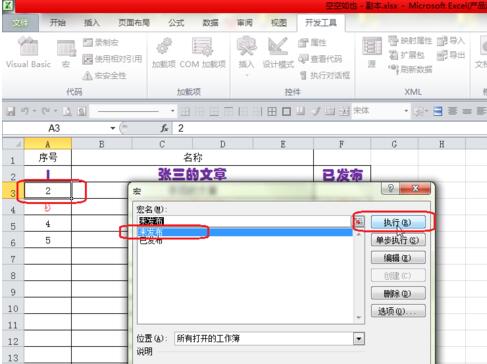Click the undo arrow icon
Image resolution: width=487 pixels, height=364 pixels.
[25, 111]
